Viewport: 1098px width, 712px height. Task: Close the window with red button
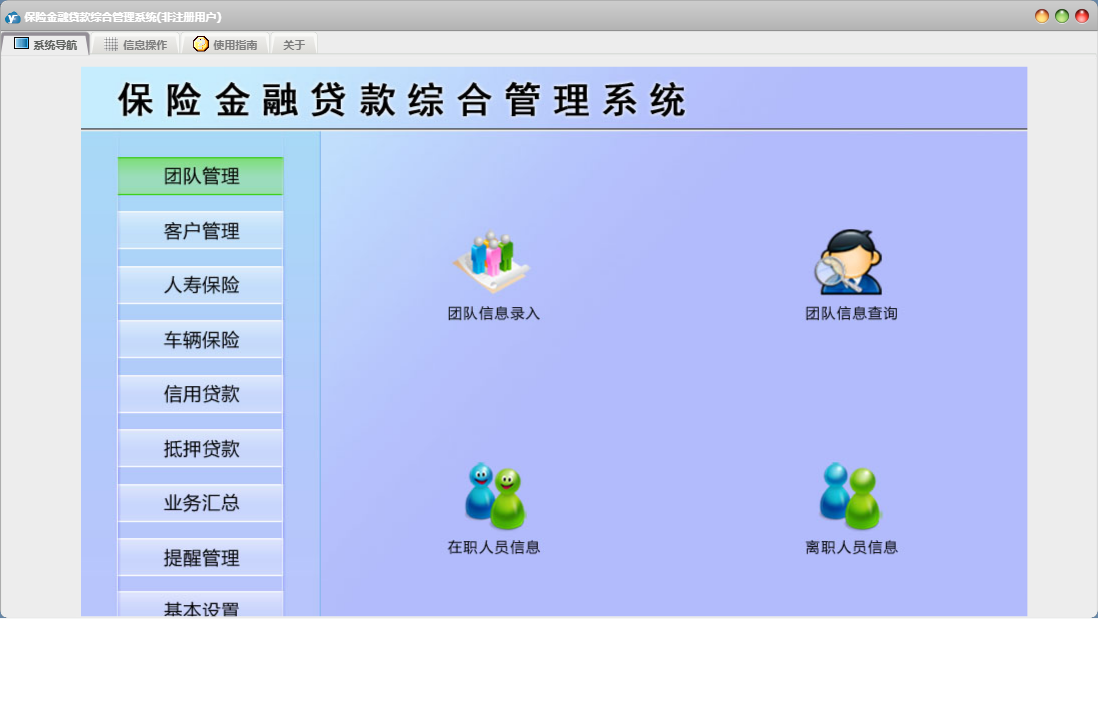[1082, 16]
